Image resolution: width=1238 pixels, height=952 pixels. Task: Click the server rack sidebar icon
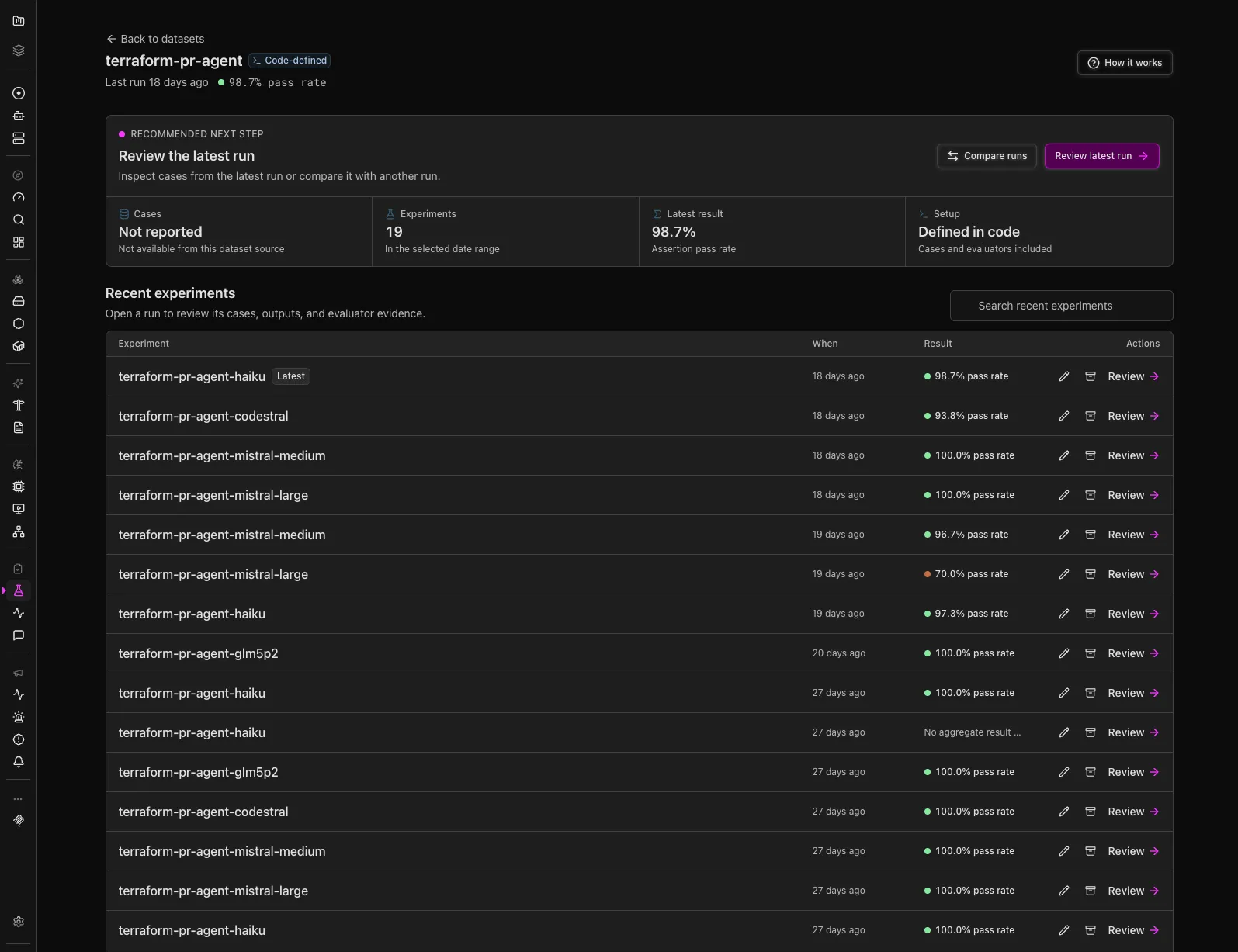[19, 138]
